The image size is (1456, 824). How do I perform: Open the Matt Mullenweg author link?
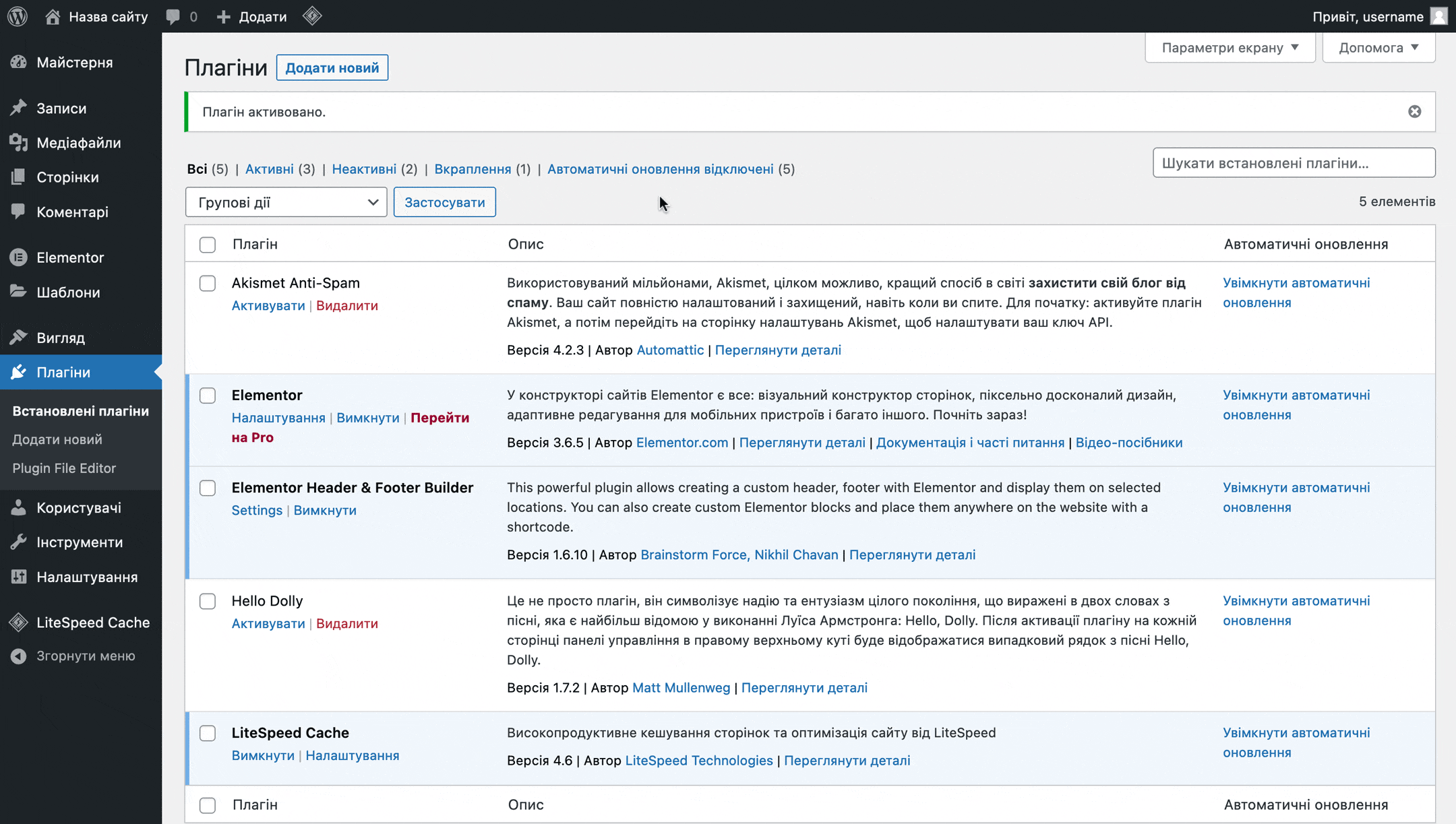click(x=681, y=687)
